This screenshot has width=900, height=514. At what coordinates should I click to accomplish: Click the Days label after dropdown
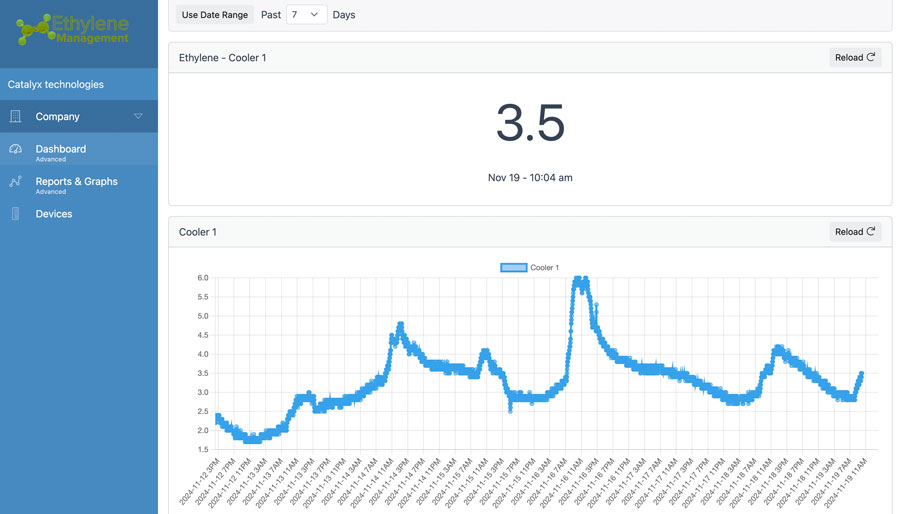[344, 15]
